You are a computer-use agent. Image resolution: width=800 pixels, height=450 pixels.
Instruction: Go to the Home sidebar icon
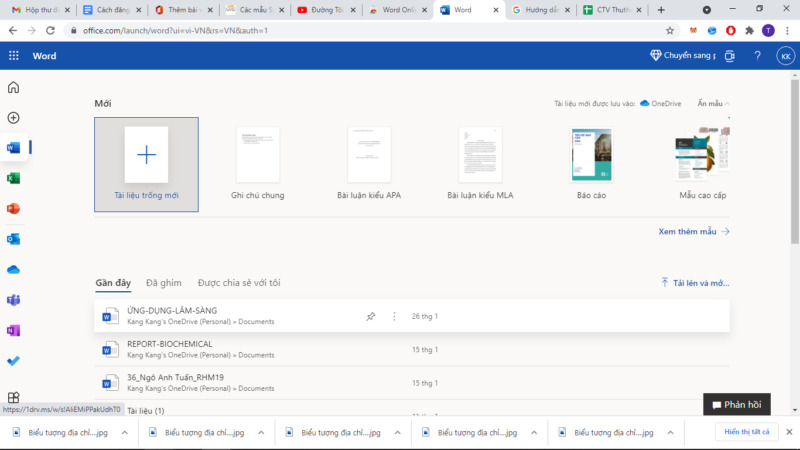click(14, 87)
